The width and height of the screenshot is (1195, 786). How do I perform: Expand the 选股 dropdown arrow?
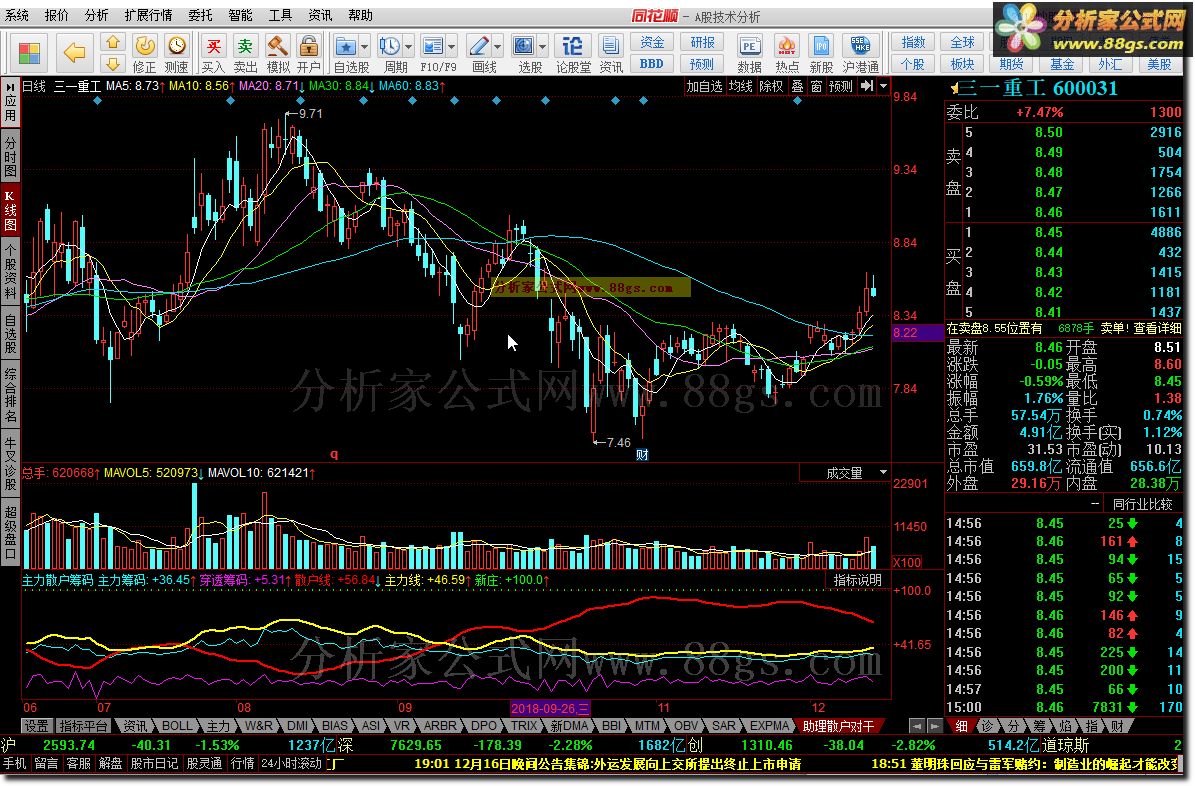tap(543, 47)
